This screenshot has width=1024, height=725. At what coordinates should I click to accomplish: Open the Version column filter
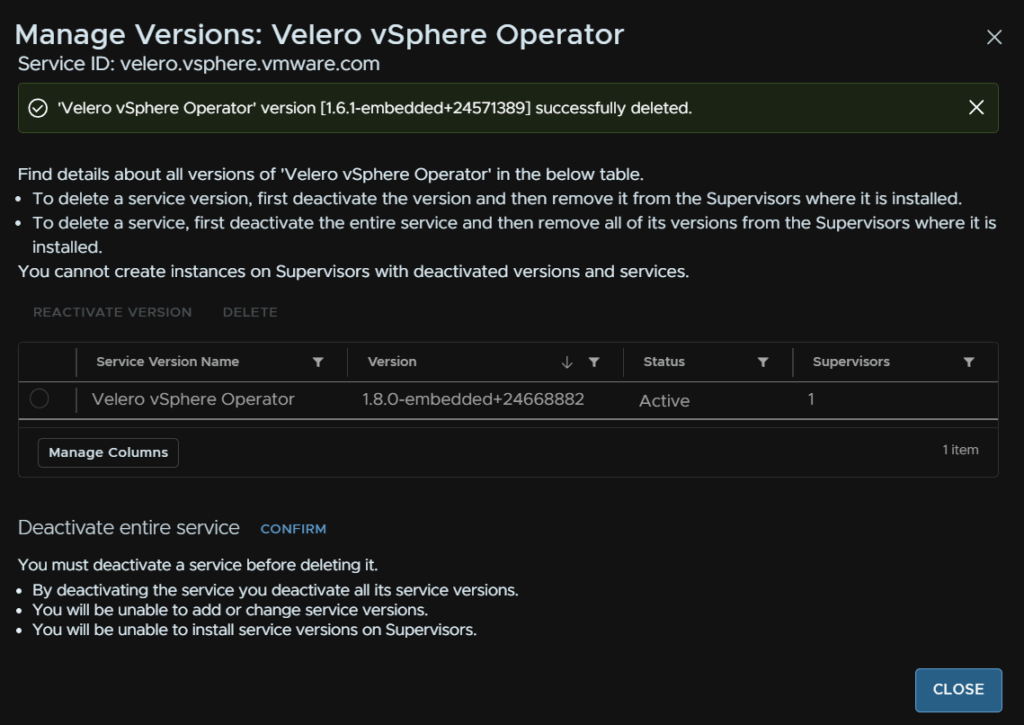click(x=594, y=362)
